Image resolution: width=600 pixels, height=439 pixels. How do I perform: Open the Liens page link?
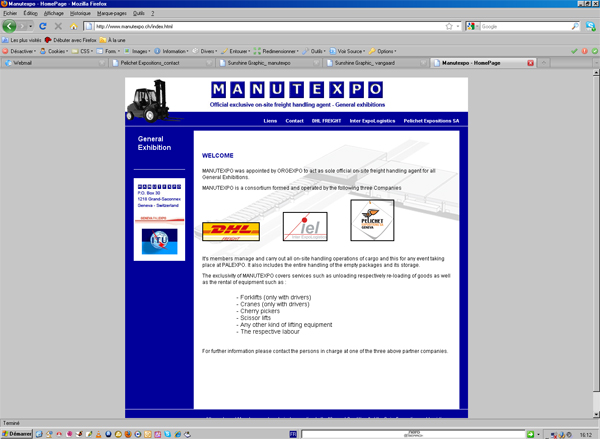pos(270,121)
